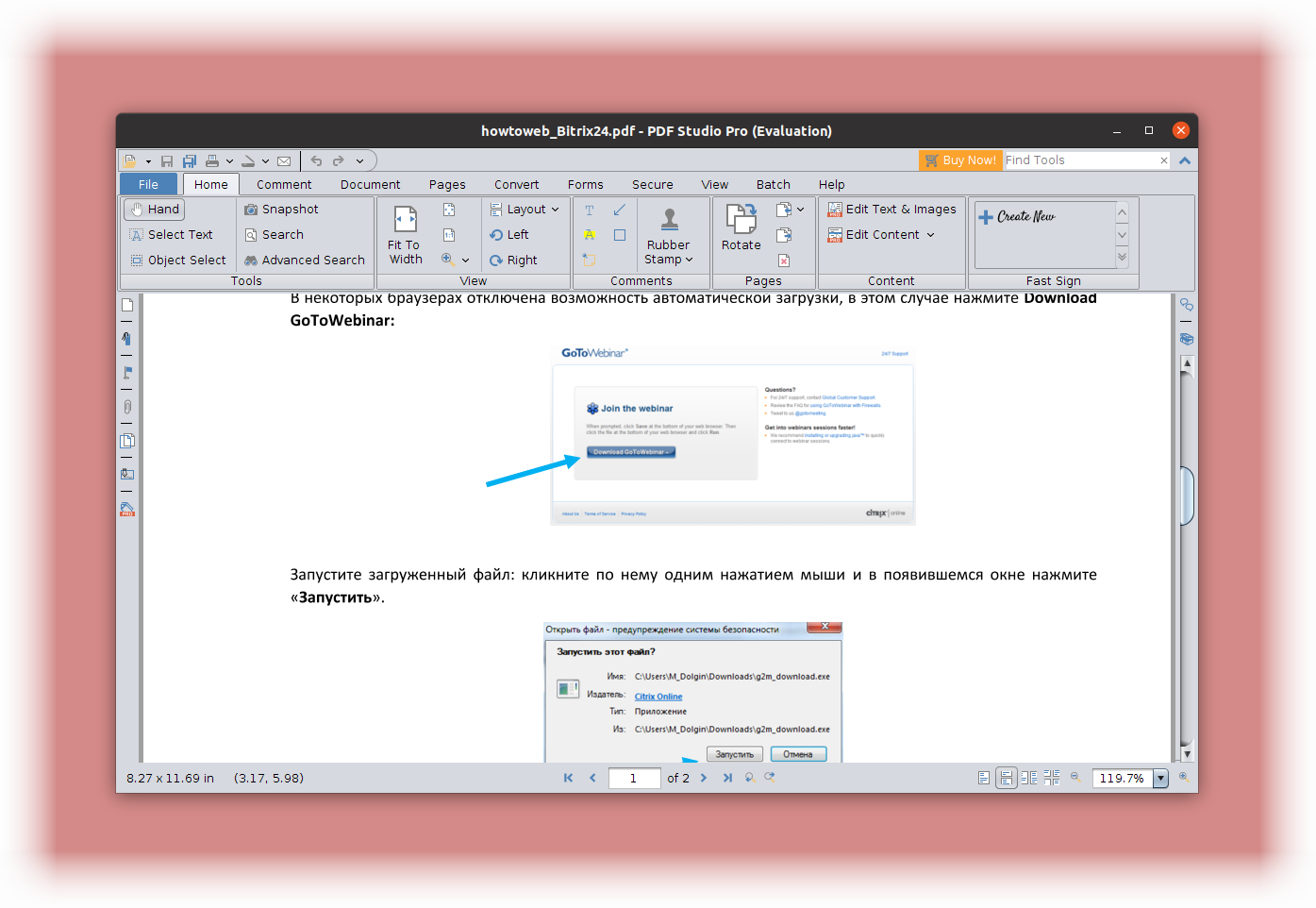The image size is (1316, 908).
Task: Click the Buy Now! button
Action: pos(960,160)
